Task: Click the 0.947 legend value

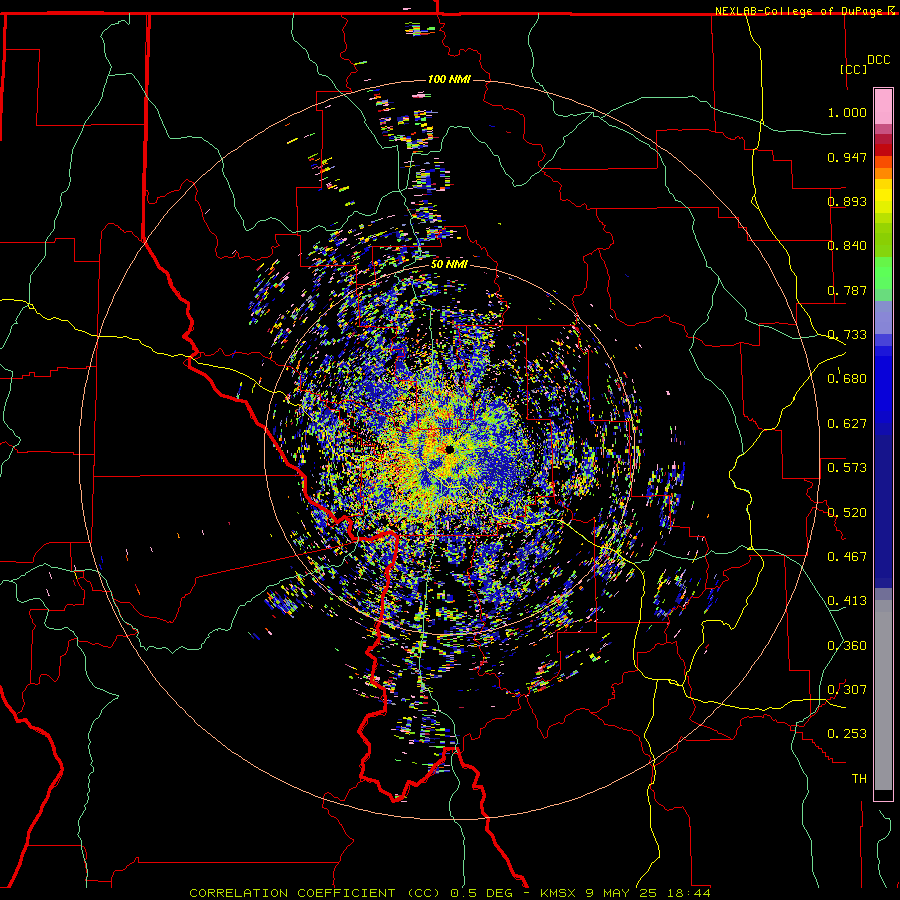Action: (847, 157)
